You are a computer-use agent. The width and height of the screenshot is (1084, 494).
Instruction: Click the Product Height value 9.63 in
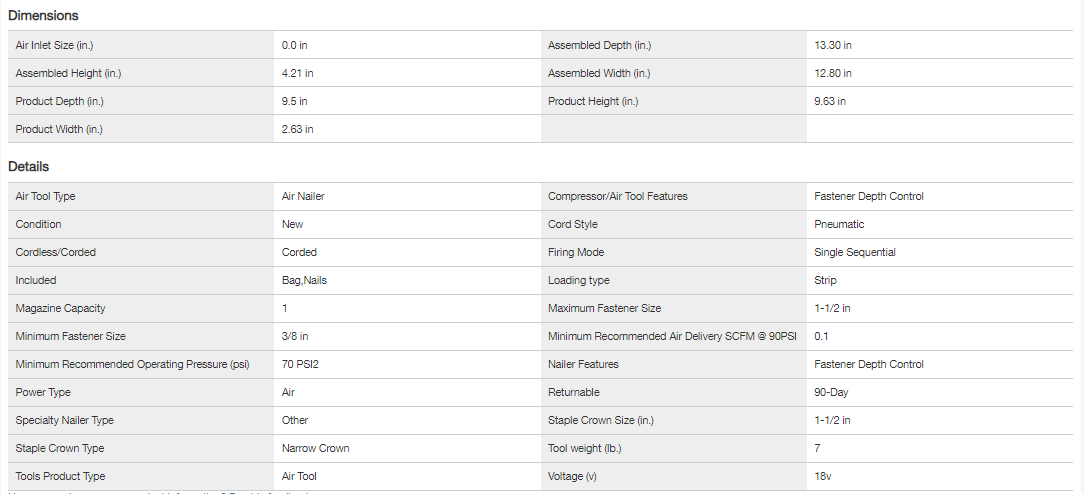[x=830, y=101]
